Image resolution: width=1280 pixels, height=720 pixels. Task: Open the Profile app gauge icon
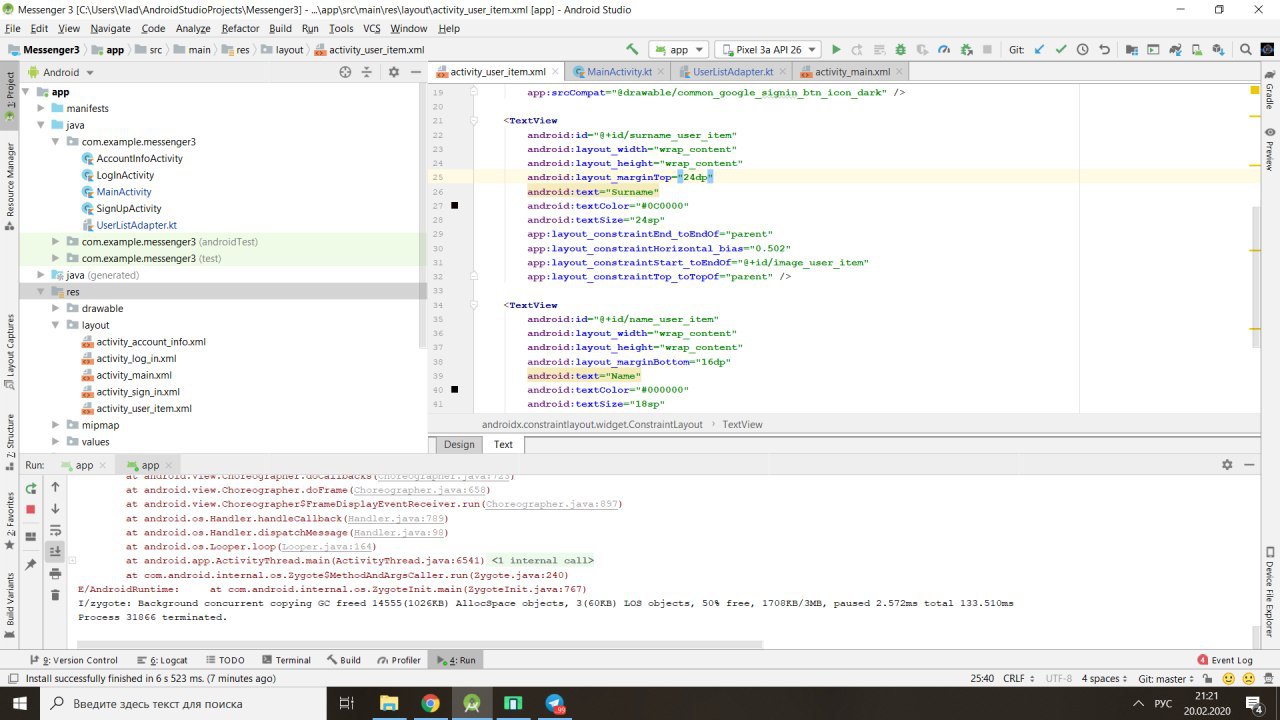(944, 49)
